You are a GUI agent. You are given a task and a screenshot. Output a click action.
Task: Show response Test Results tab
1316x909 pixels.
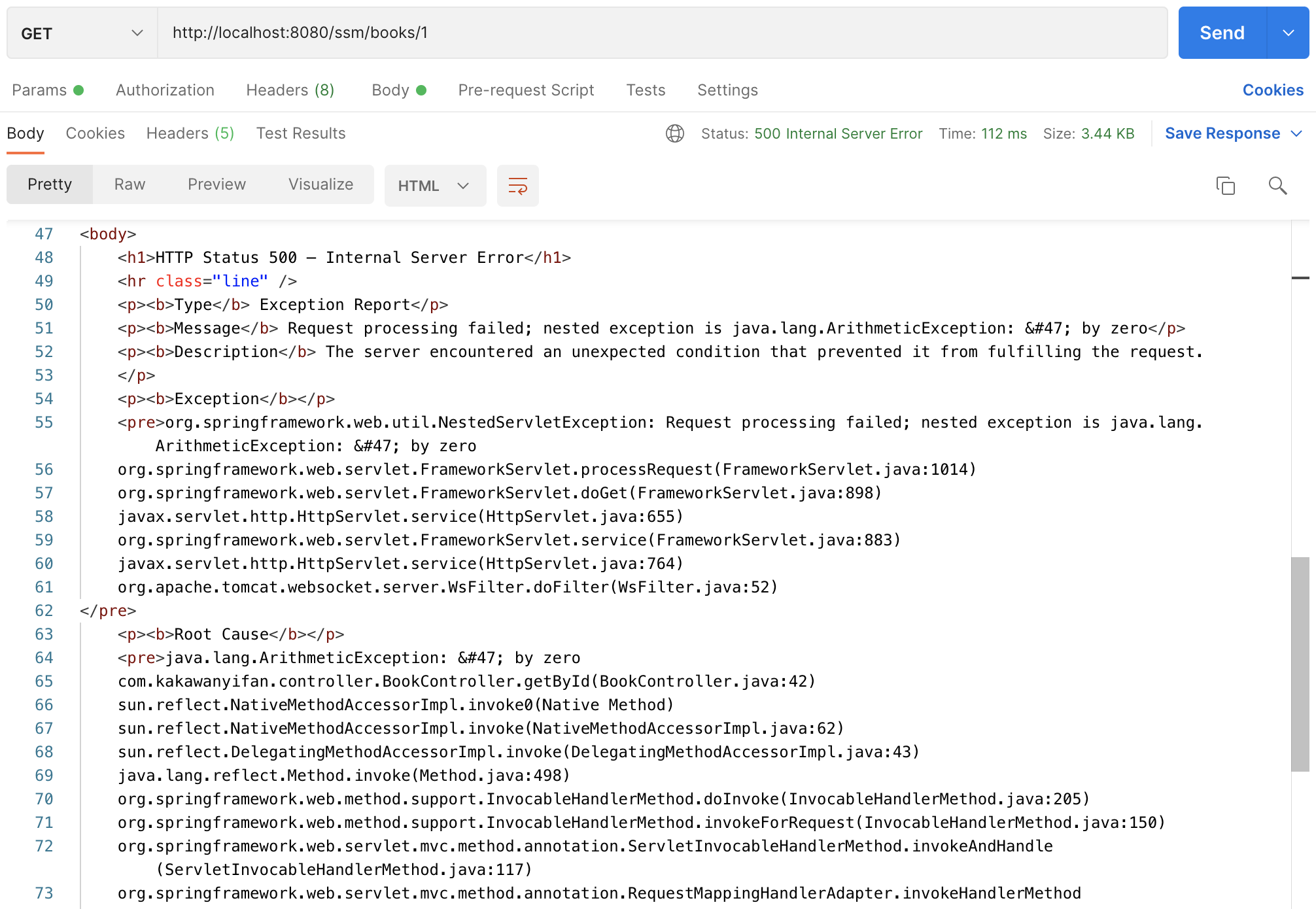click(x=300, y=133)
